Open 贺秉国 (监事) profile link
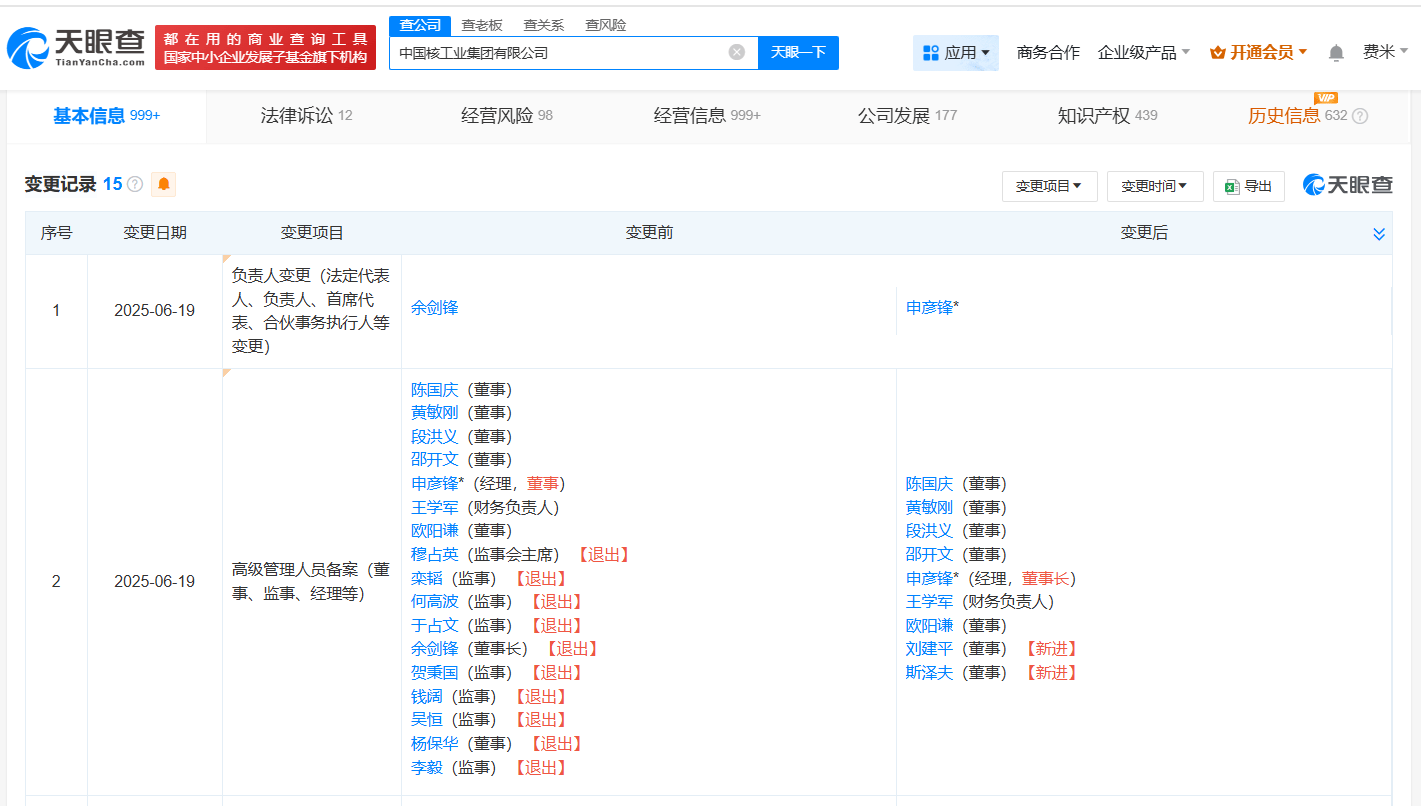Screen dimensions: 1421x806 click(435, 673)
